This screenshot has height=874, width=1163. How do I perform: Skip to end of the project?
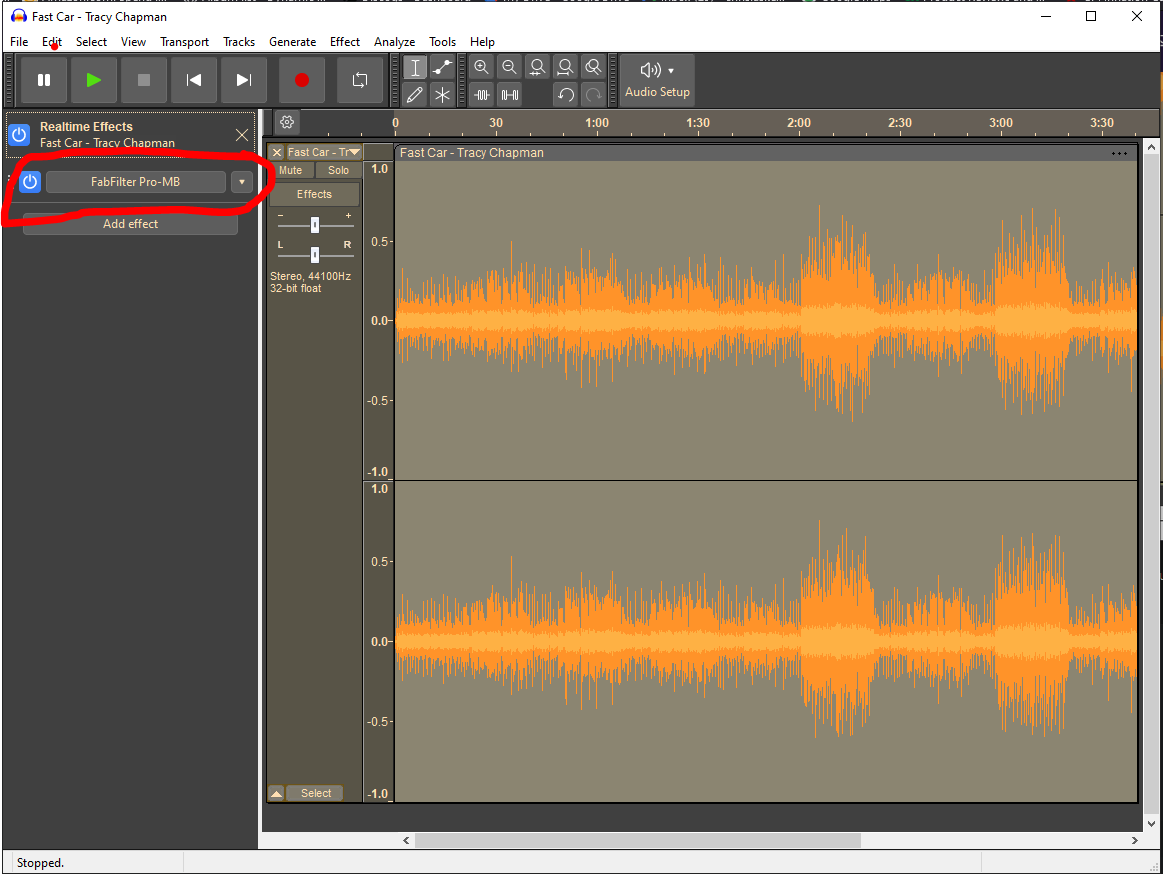point(244,80)
